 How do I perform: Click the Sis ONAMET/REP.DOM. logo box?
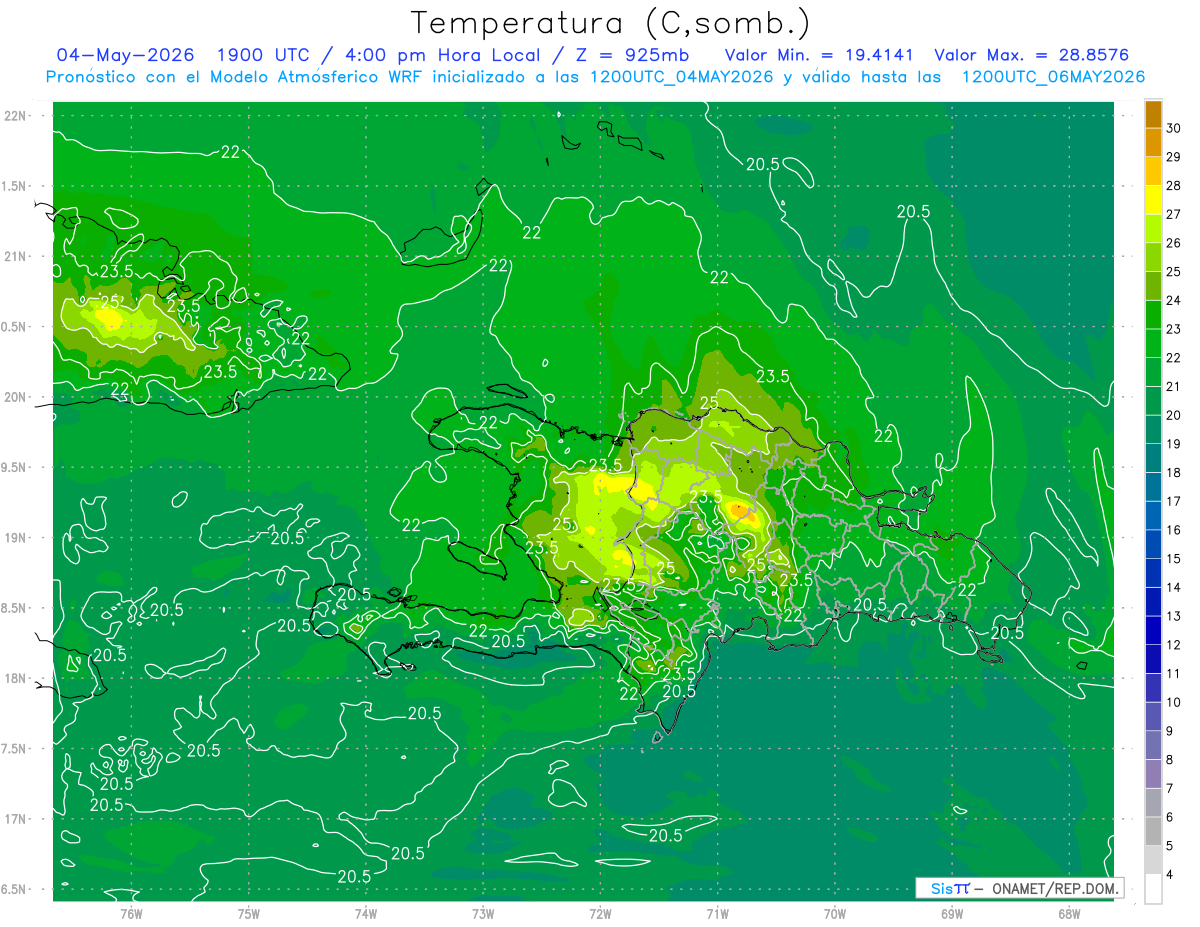[1019, 888]
